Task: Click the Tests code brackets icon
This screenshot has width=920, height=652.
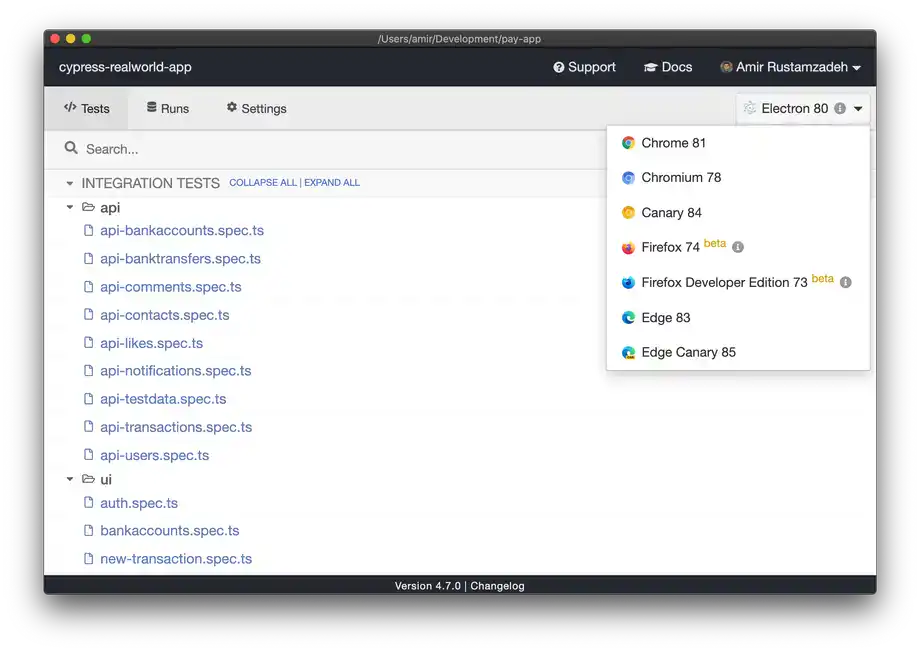Action: pyautogui.click(x=70, y=107)
